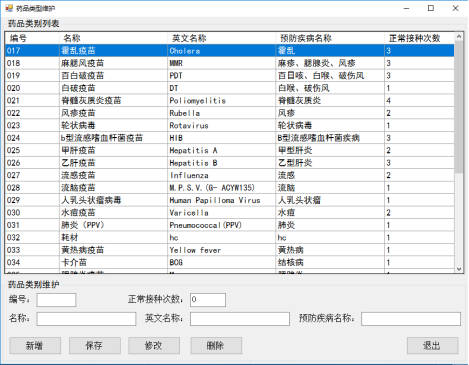Select row 018 麻腮风疫苗
The height and width of the screenshot is (365, 469).
[230, 63]
